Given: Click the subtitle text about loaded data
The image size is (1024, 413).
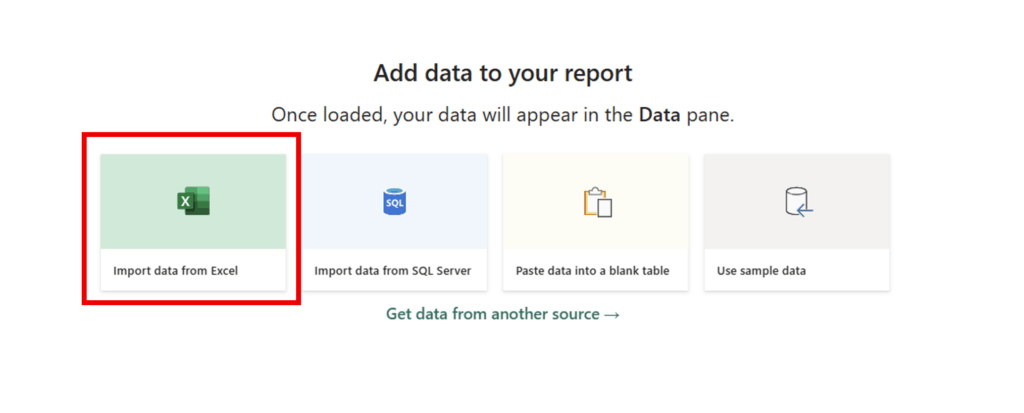Looking at the screenshot, I should 450,115.
